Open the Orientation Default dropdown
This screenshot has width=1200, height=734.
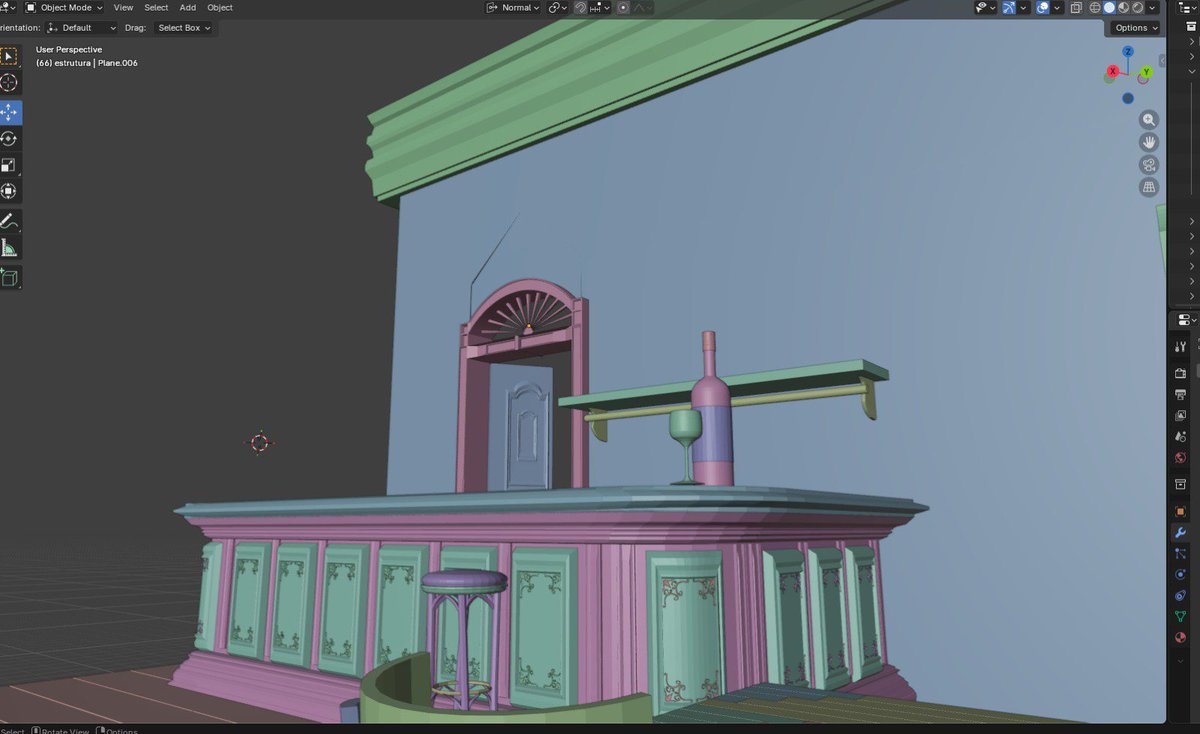point(82,28)
